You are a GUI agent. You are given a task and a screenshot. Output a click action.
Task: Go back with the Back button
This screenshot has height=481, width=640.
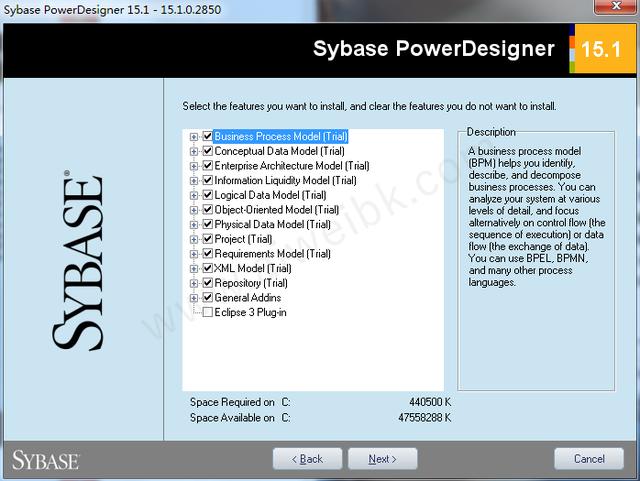[307, 459]
